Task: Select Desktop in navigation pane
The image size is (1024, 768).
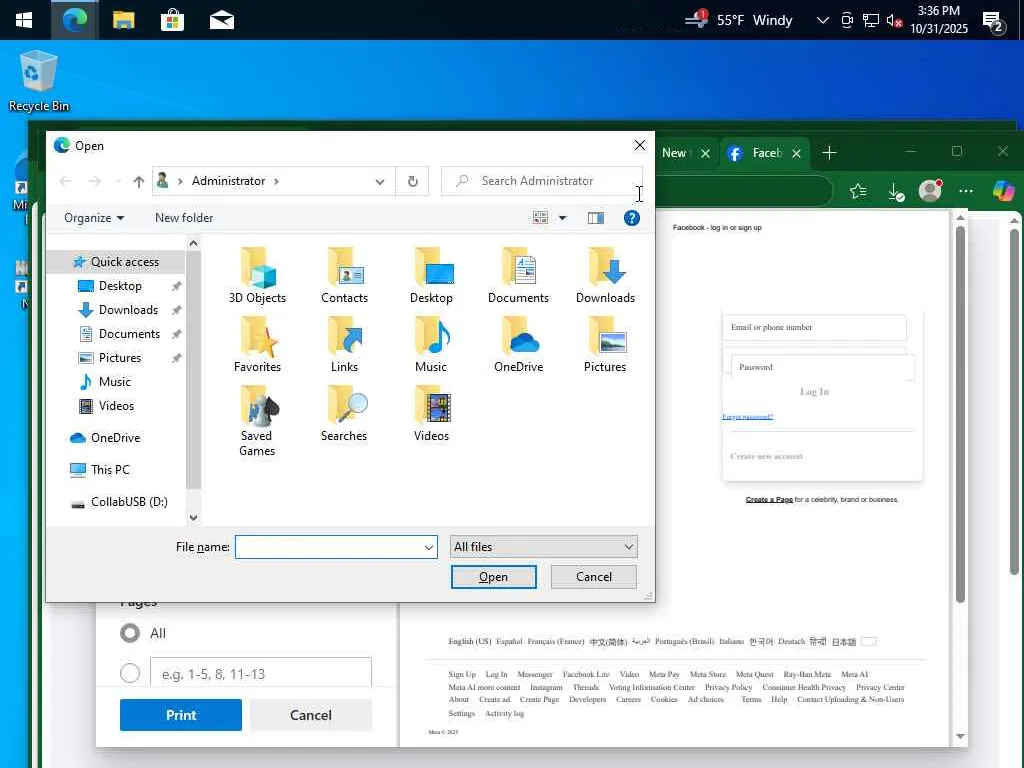Action: [x=120, y=286]
